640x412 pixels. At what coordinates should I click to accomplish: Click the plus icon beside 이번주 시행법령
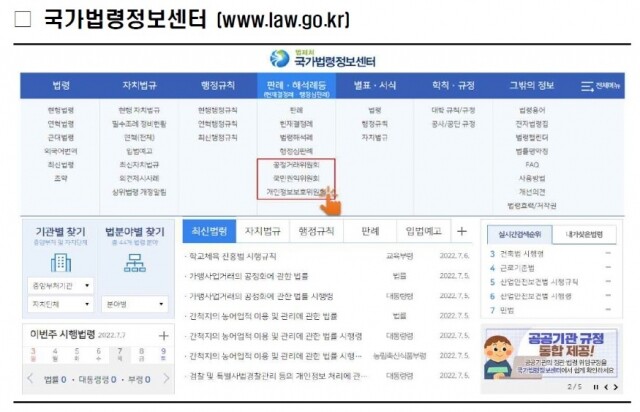164,335
